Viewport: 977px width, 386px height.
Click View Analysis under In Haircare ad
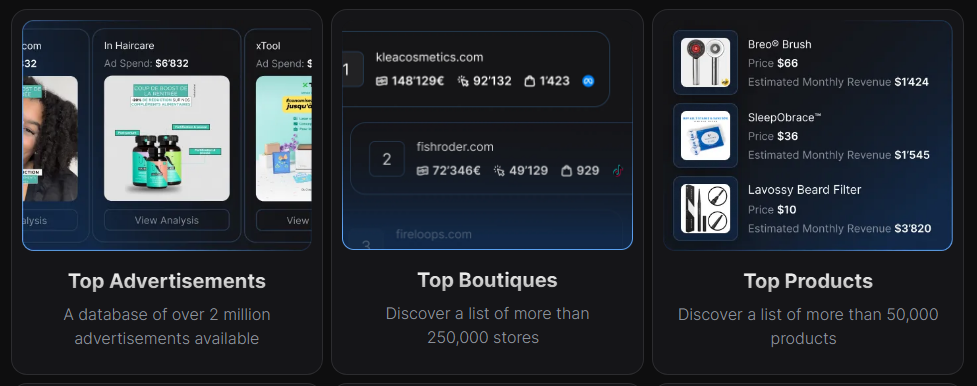pos(166,220)
